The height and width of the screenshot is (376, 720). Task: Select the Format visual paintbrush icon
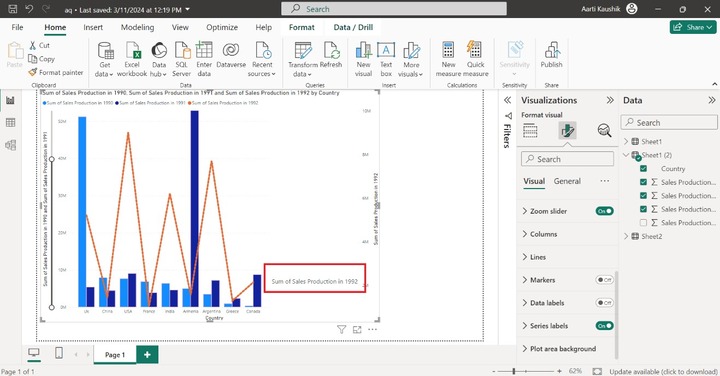568,131
